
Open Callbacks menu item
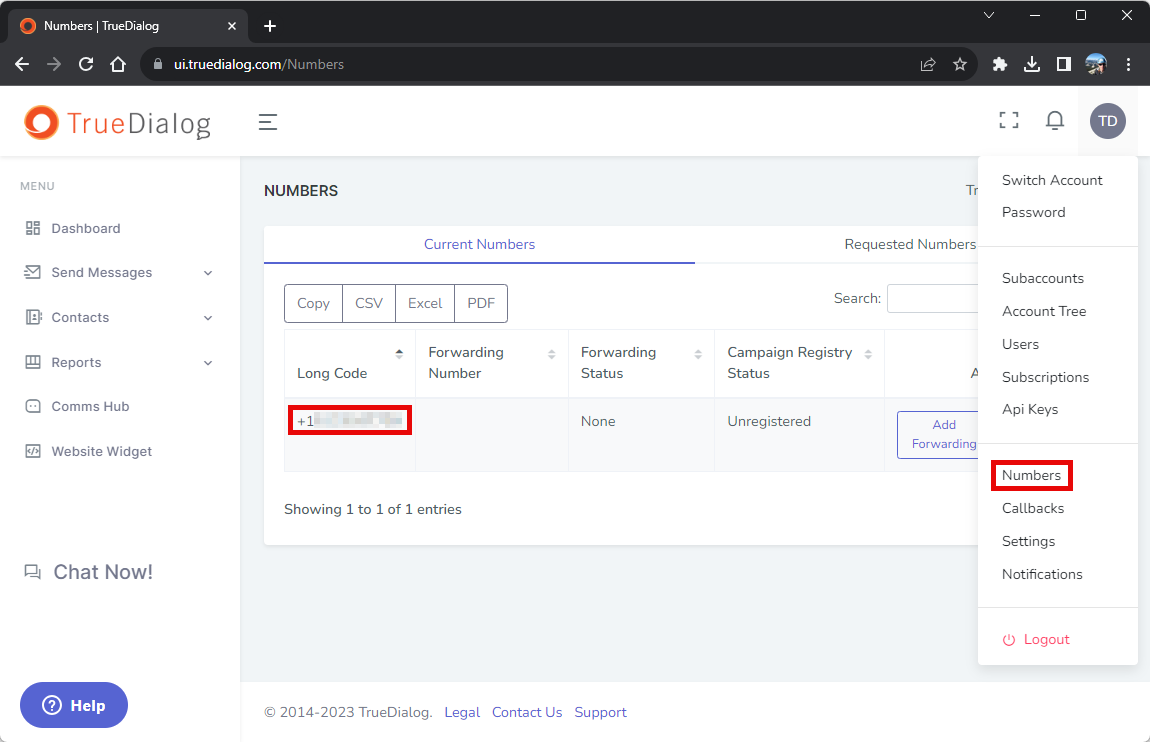click(1033, 509)
